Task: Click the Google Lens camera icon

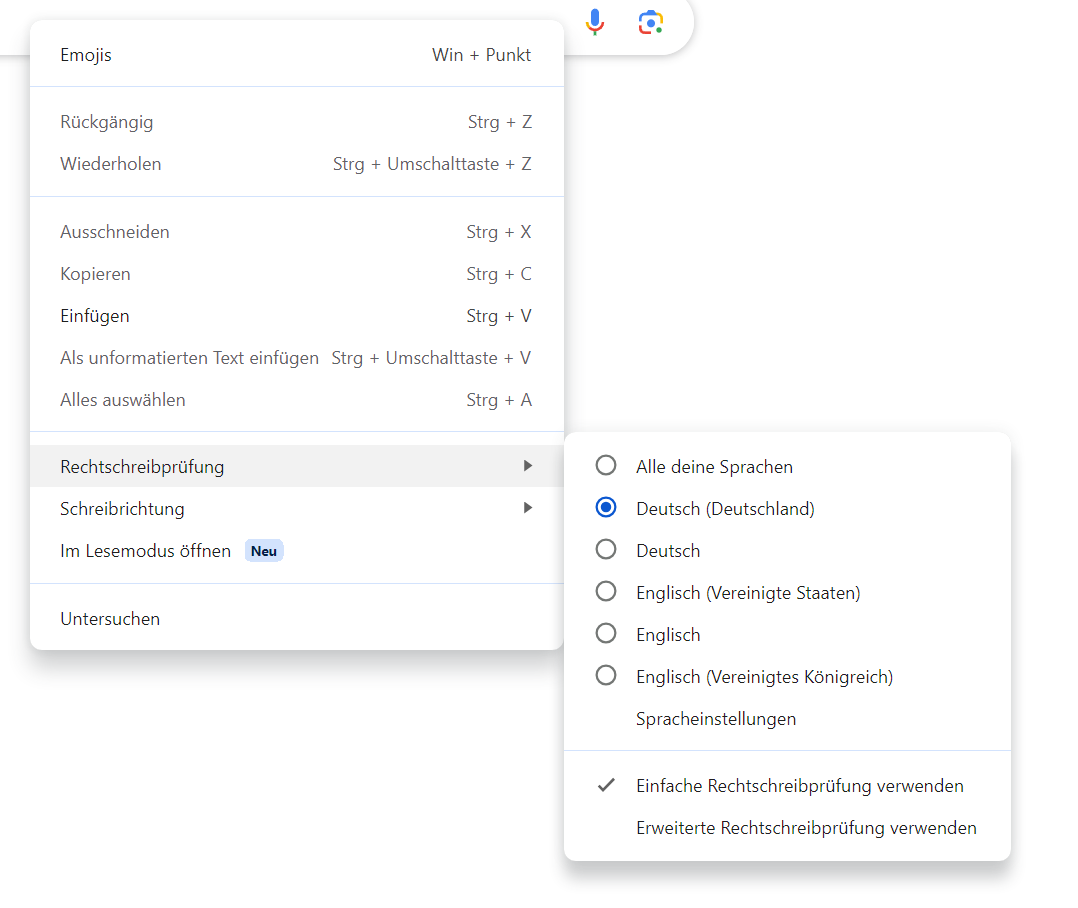Action: coord(651,22)
